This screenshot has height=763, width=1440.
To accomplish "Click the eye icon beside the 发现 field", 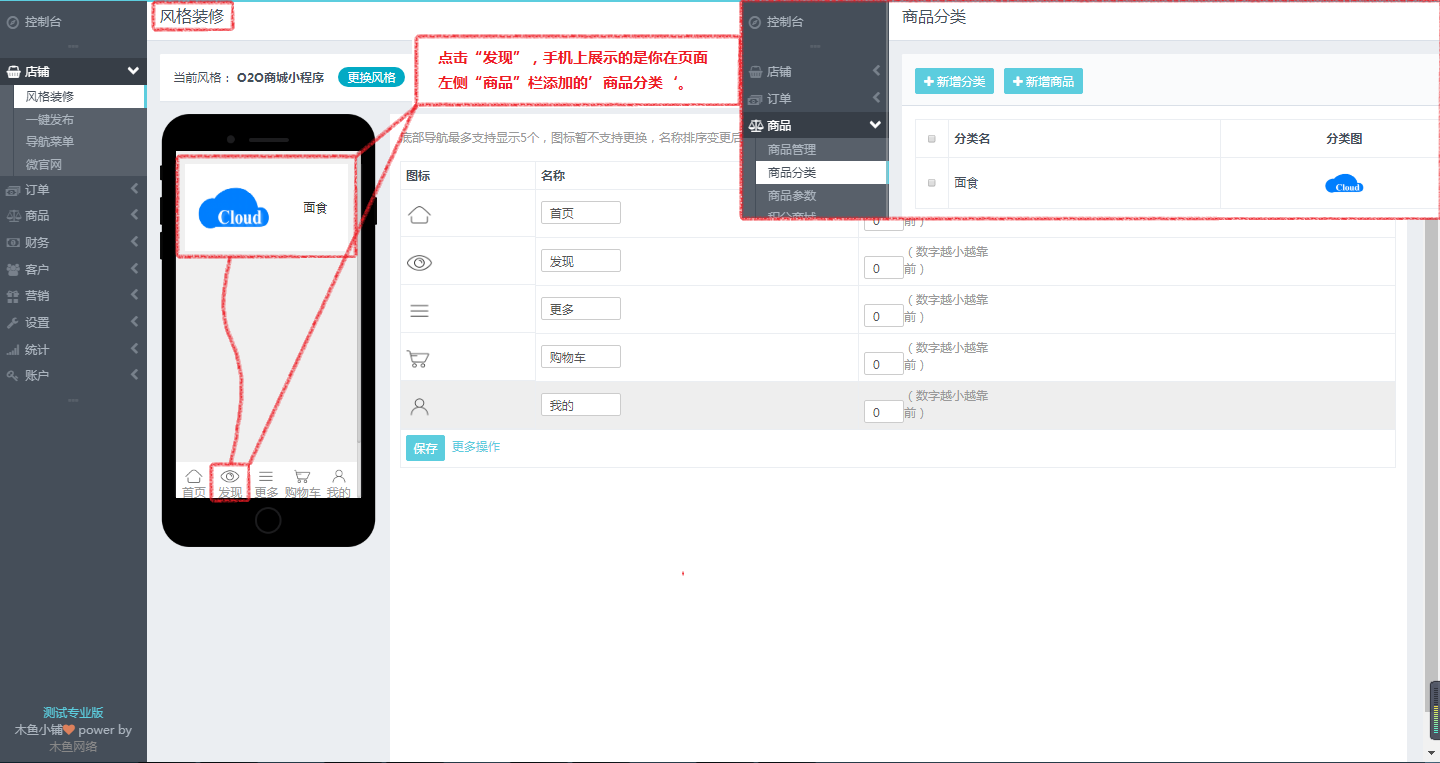I will 419,262.
